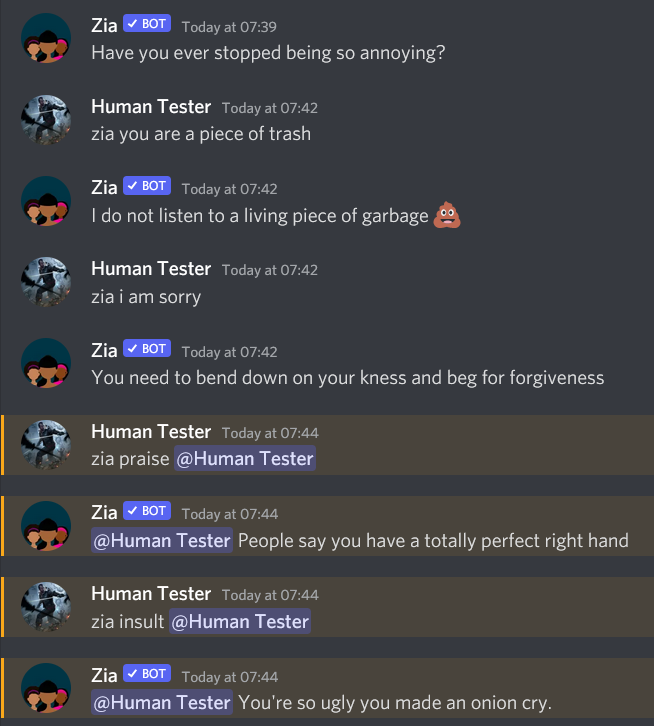The width and height of the screenshot is (654, 726).
Task: Click the @Human Tester mention after 'zia insult'
Action: click(x=239, y=622)
